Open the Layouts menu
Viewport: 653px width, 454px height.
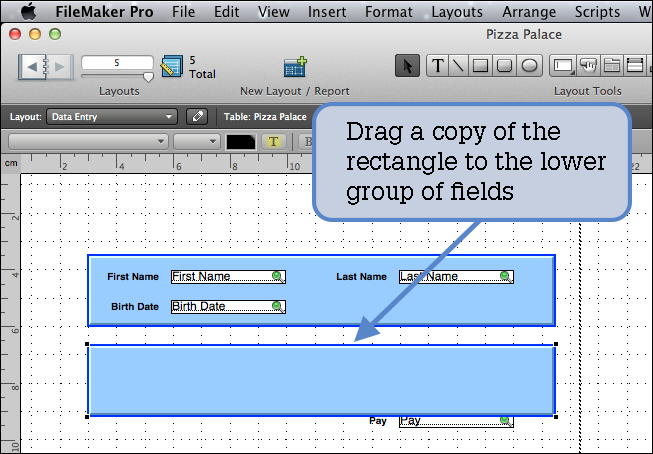click(457, 12)
